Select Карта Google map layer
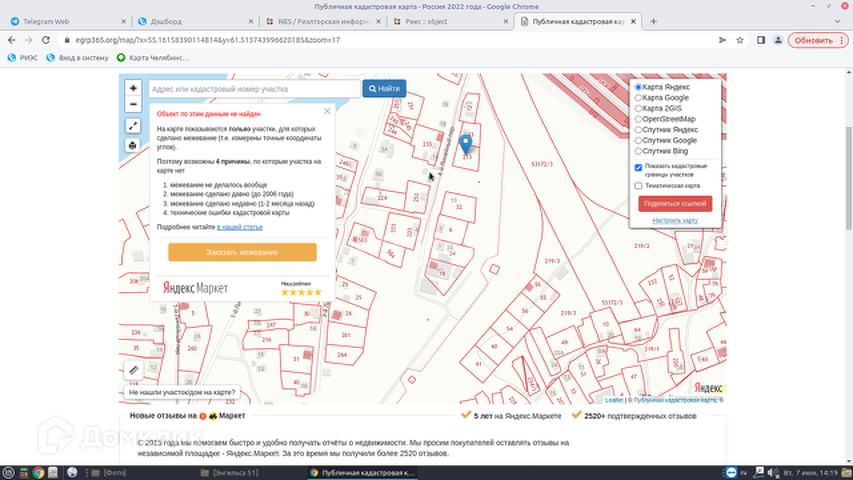Viewport: 853px width, 480px height. (x=638, y=98)
